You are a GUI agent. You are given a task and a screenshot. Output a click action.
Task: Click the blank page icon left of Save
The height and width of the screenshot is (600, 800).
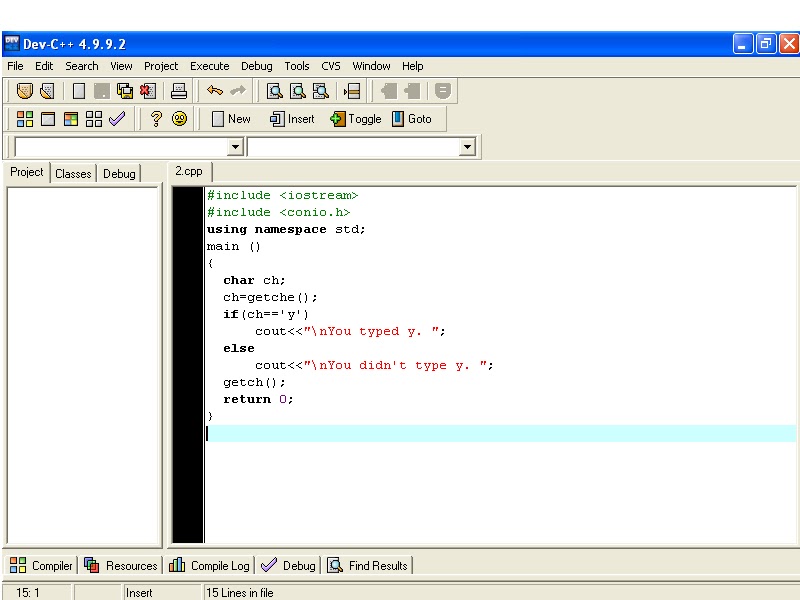click(x=79, y=91)
